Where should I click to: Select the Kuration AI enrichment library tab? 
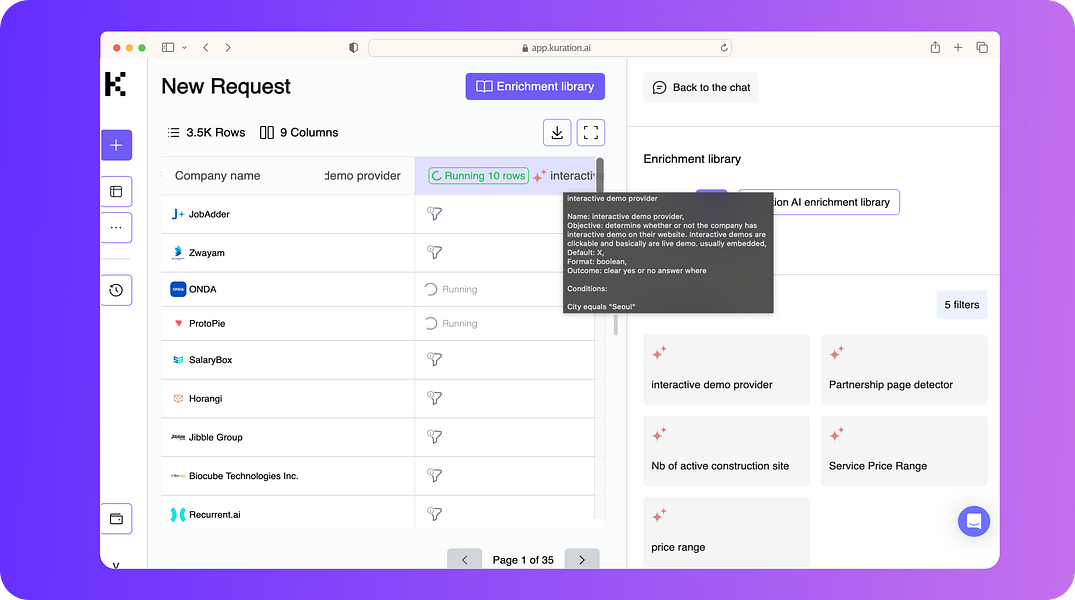(819, 202)
